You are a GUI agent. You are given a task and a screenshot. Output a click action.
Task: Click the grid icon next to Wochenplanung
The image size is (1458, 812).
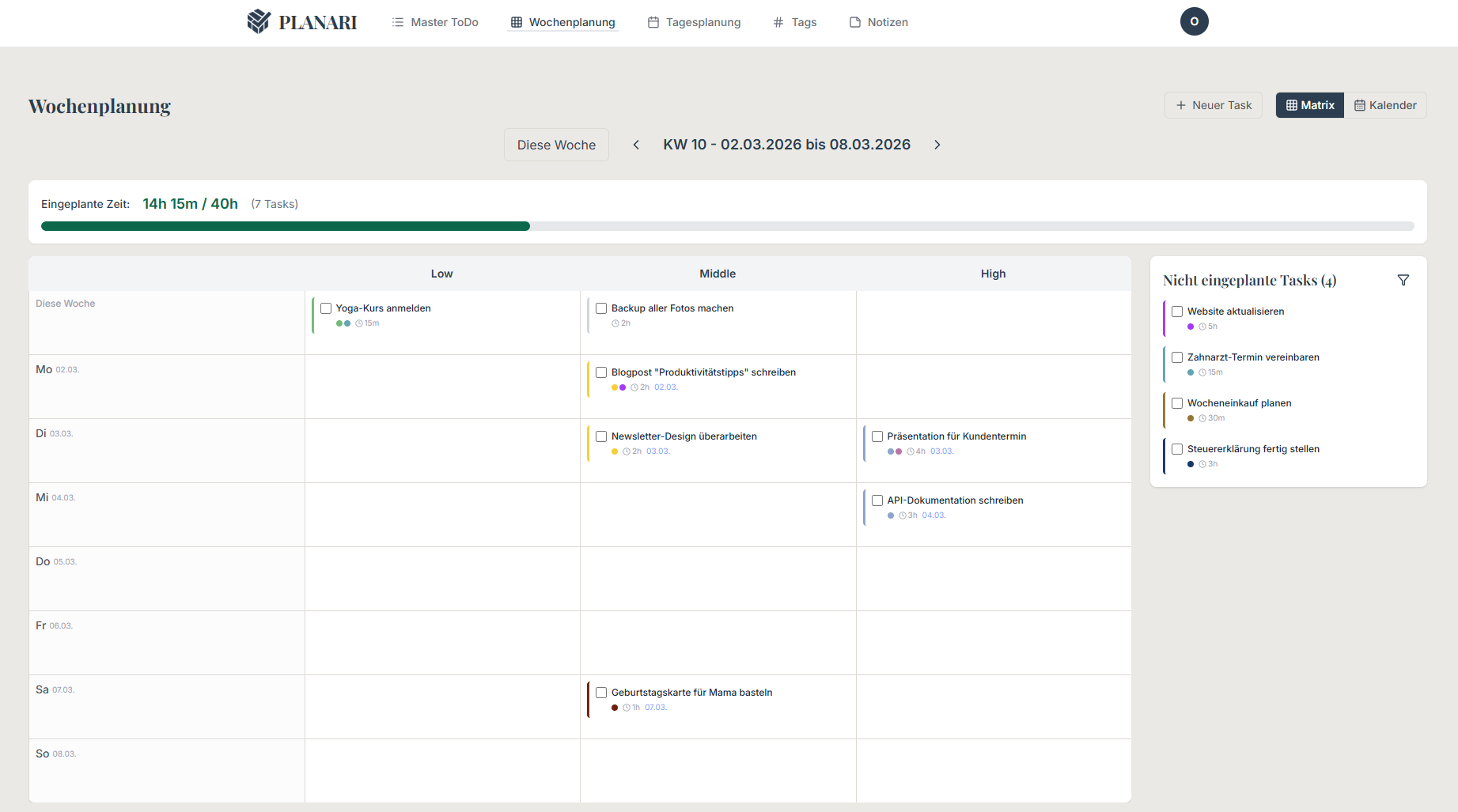click(x=516, y=21)
